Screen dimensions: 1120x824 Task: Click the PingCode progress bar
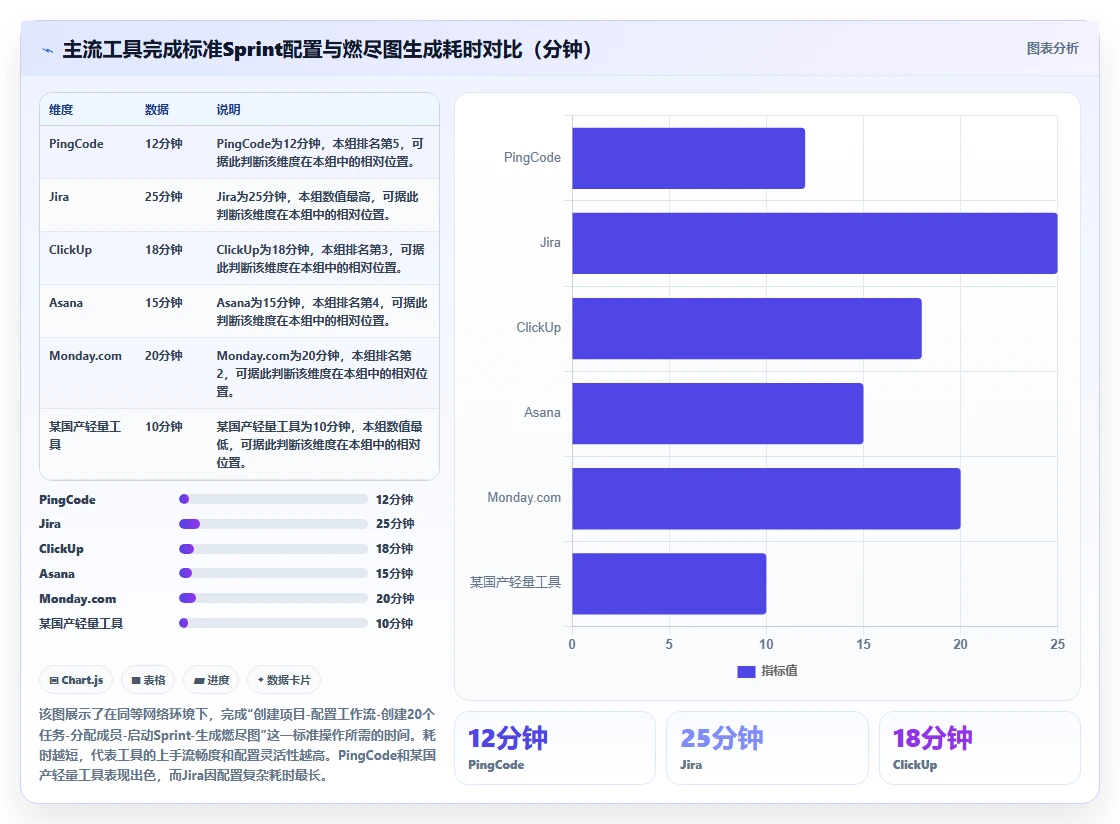273,499
